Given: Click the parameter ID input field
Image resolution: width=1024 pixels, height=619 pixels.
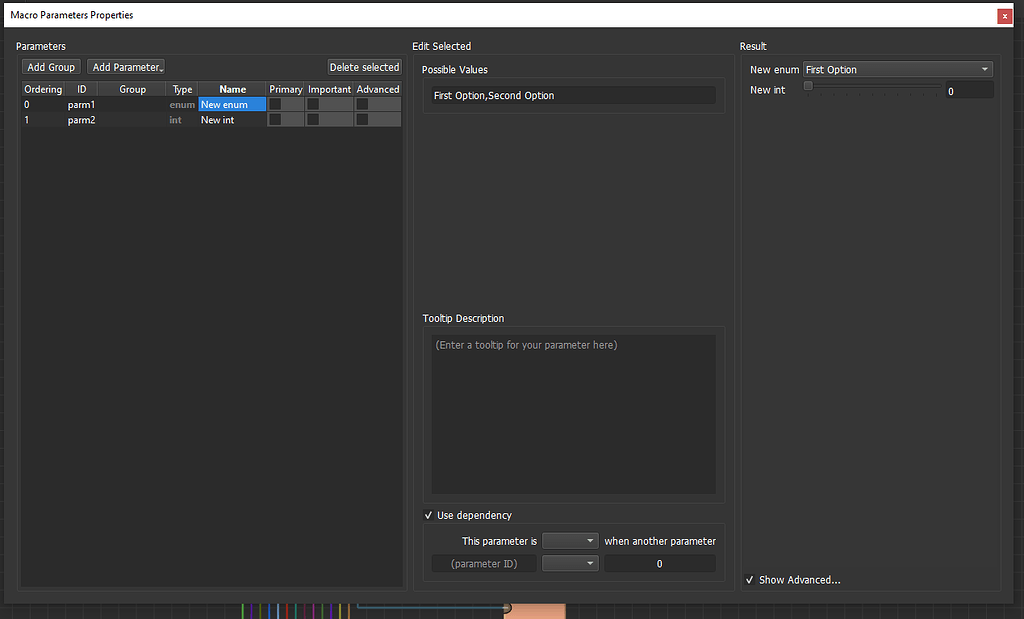Looking at the screenshot, I should (483, 562).
